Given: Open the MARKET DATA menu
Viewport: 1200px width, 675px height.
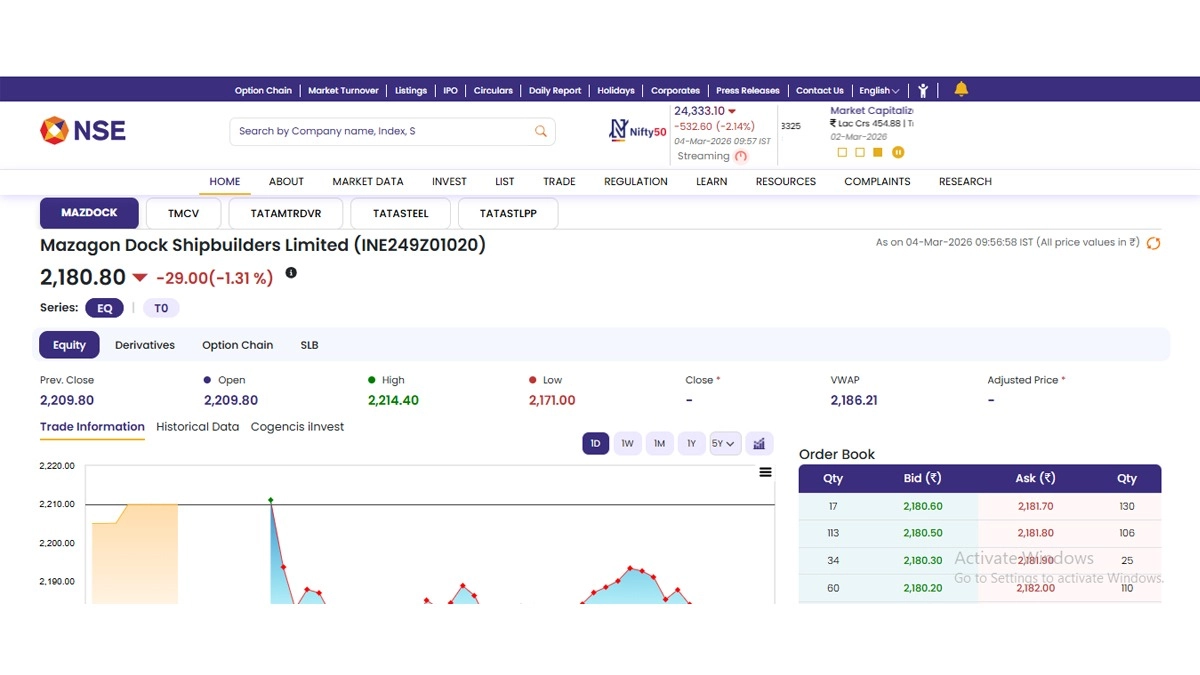Looking at the screenshot, I should pos(368,181).
